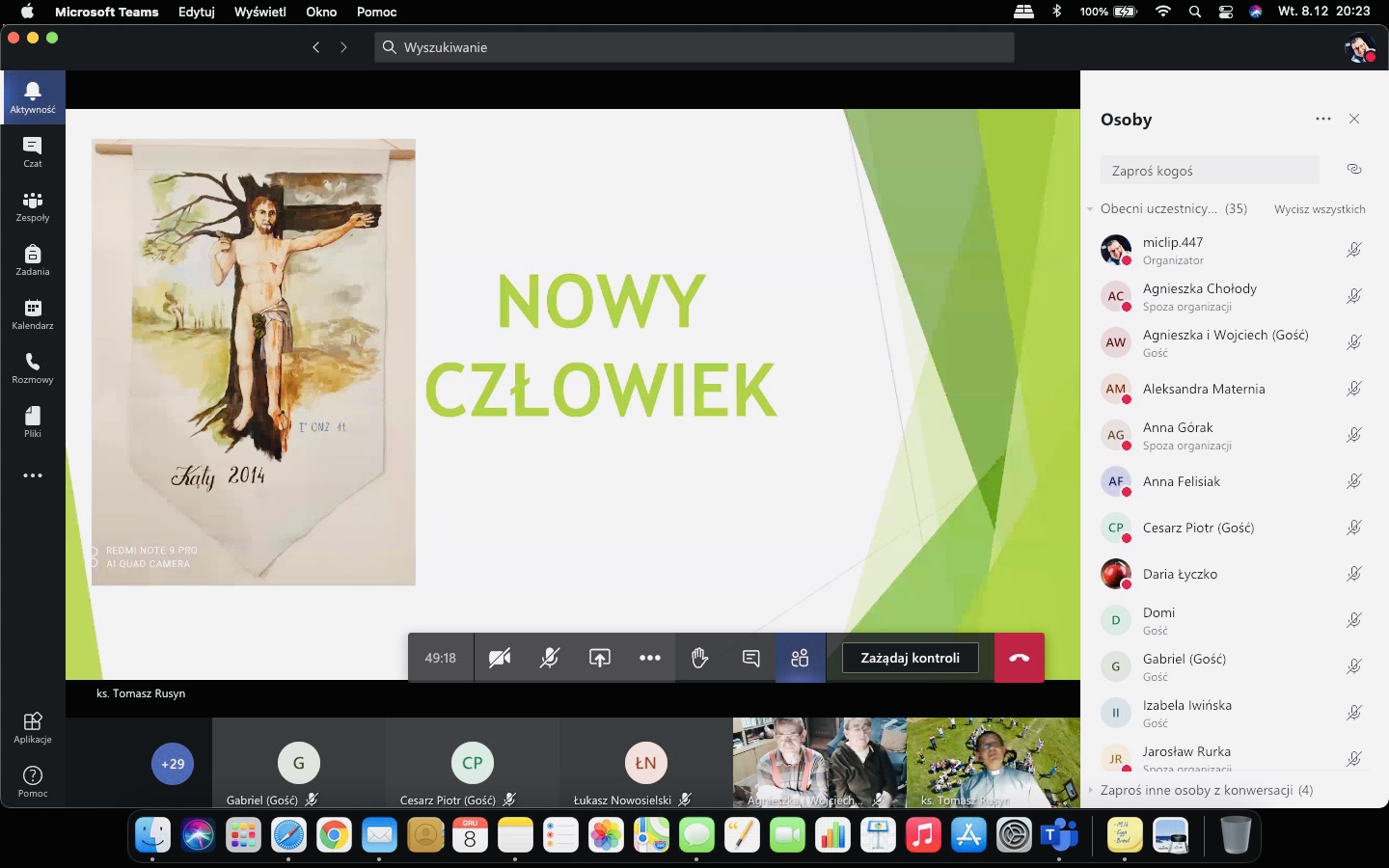Image resolution: width=1389 pixels, height=868 pixels.
Task: Open more actions in the meeting toolbar
Action: pyautogui.click(x=650, y=658)
